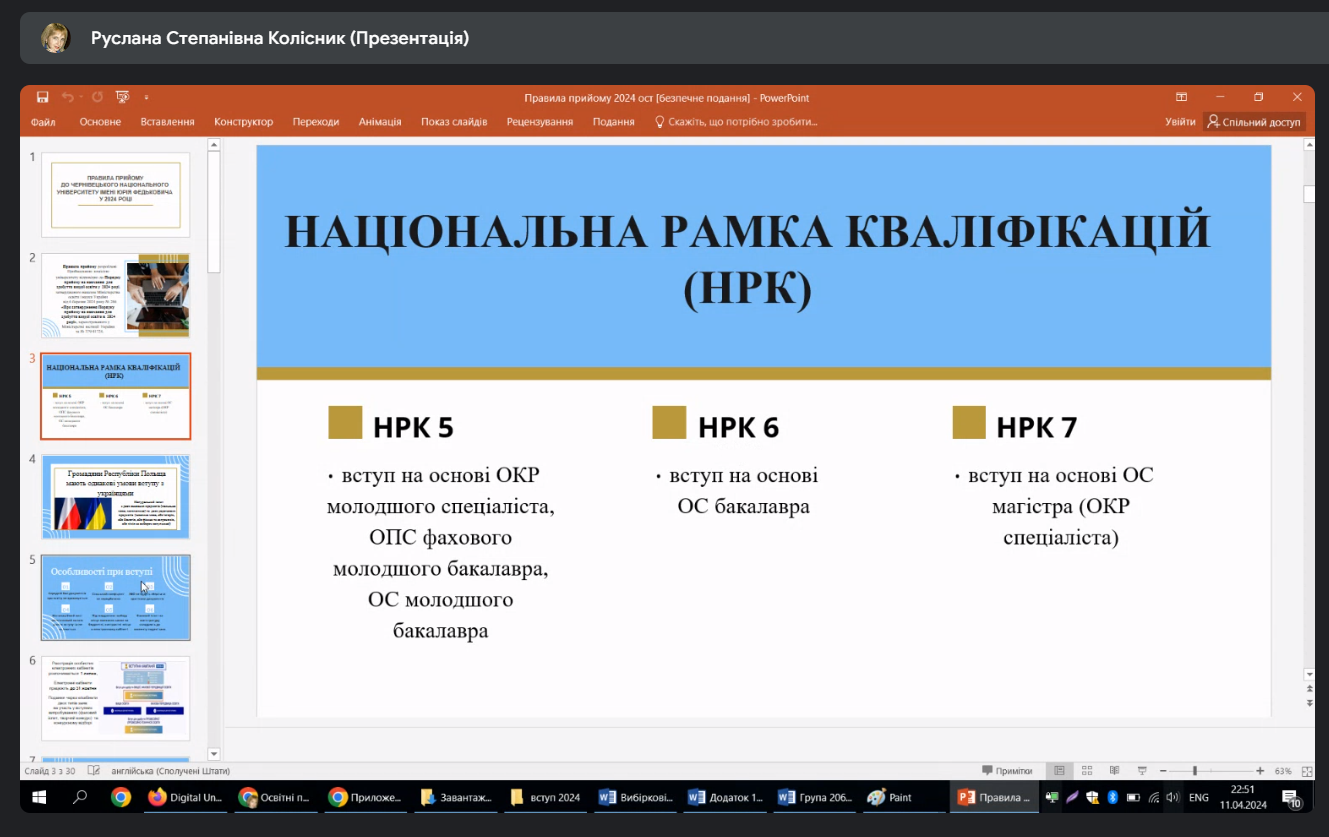The height and width of the screenshot is (837, 1329).
Task: Select slide 5 thumbnail 'Особливості при вступі'
Action: coord(115,598)
